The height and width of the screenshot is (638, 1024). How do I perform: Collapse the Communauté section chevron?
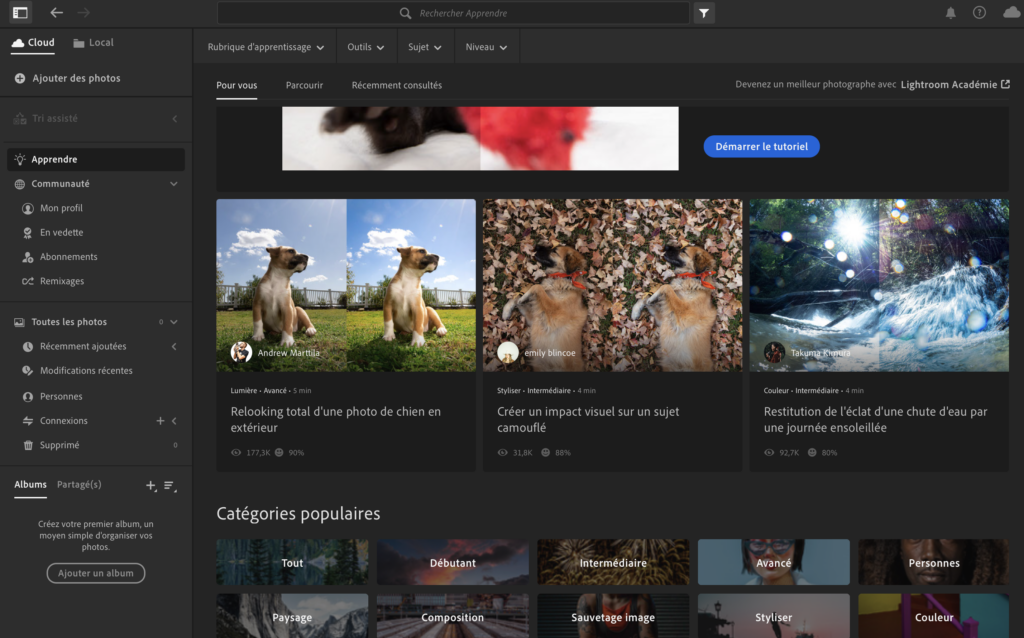click(174, 183)
